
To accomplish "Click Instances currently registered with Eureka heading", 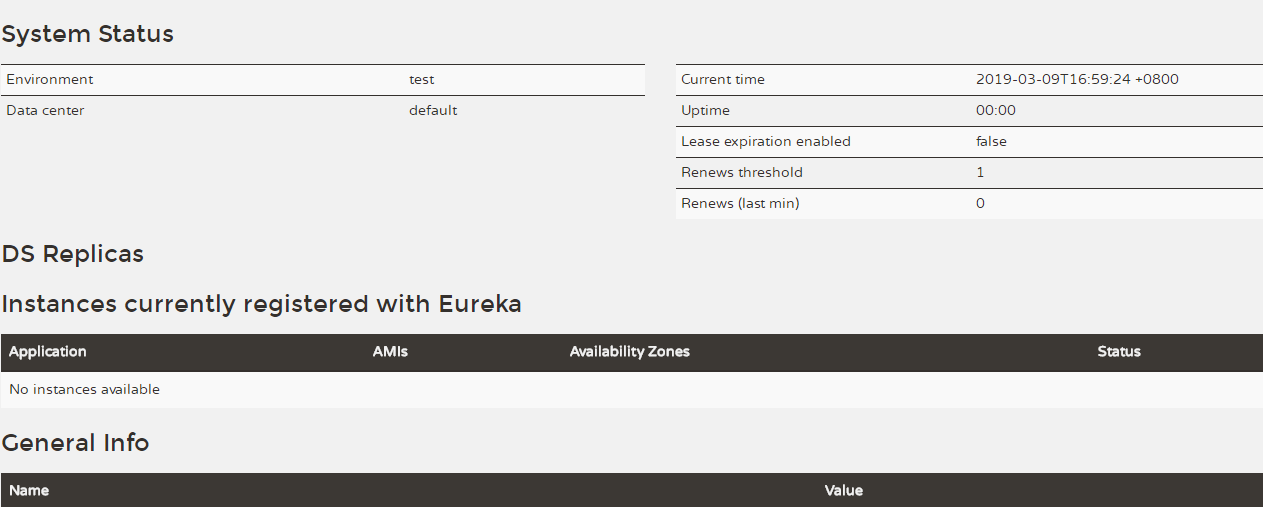I will [x=262, y=304].
